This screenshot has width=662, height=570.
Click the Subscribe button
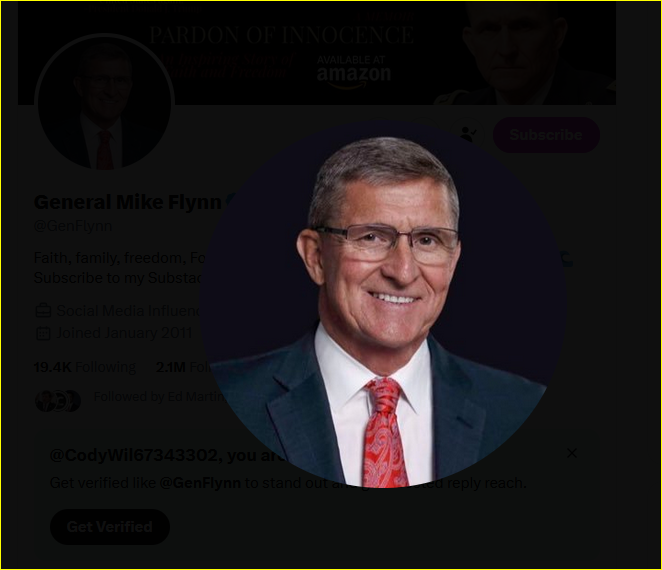pos(546,135)
